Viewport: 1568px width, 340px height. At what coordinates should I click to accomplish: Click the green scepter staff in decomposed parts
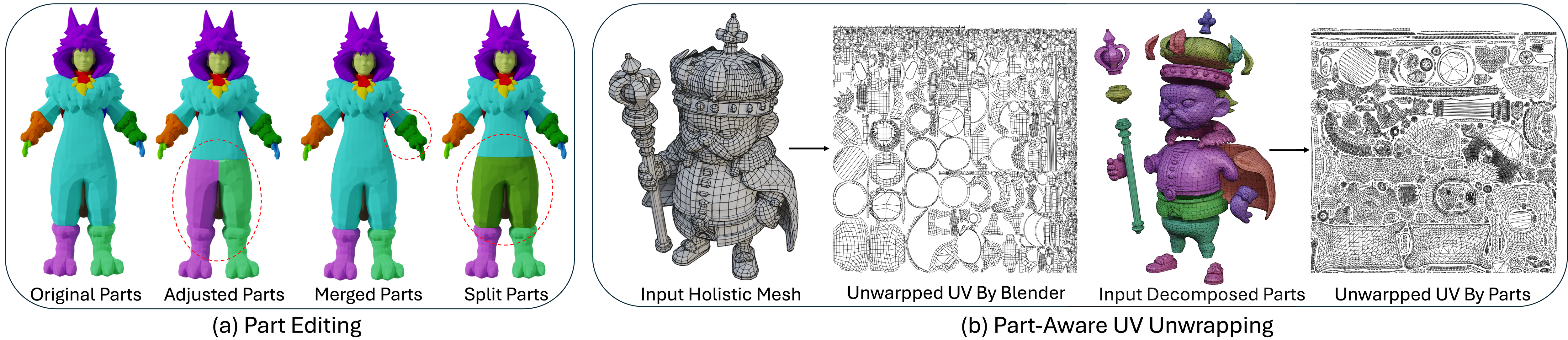pos(1130,176)
